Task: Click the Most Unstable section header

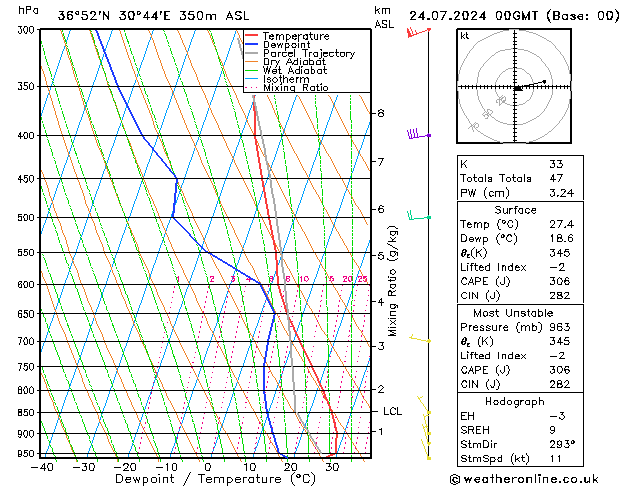Action: pyautogui.click(x=513, y=313)
